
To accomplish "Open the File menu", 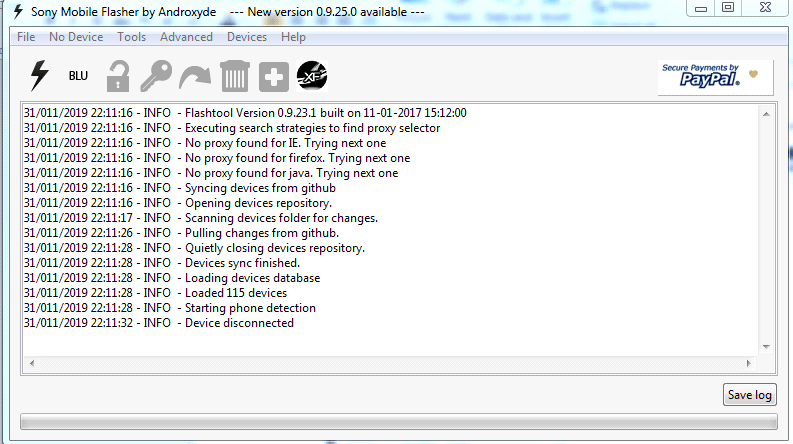I will [x=26, y=37].
